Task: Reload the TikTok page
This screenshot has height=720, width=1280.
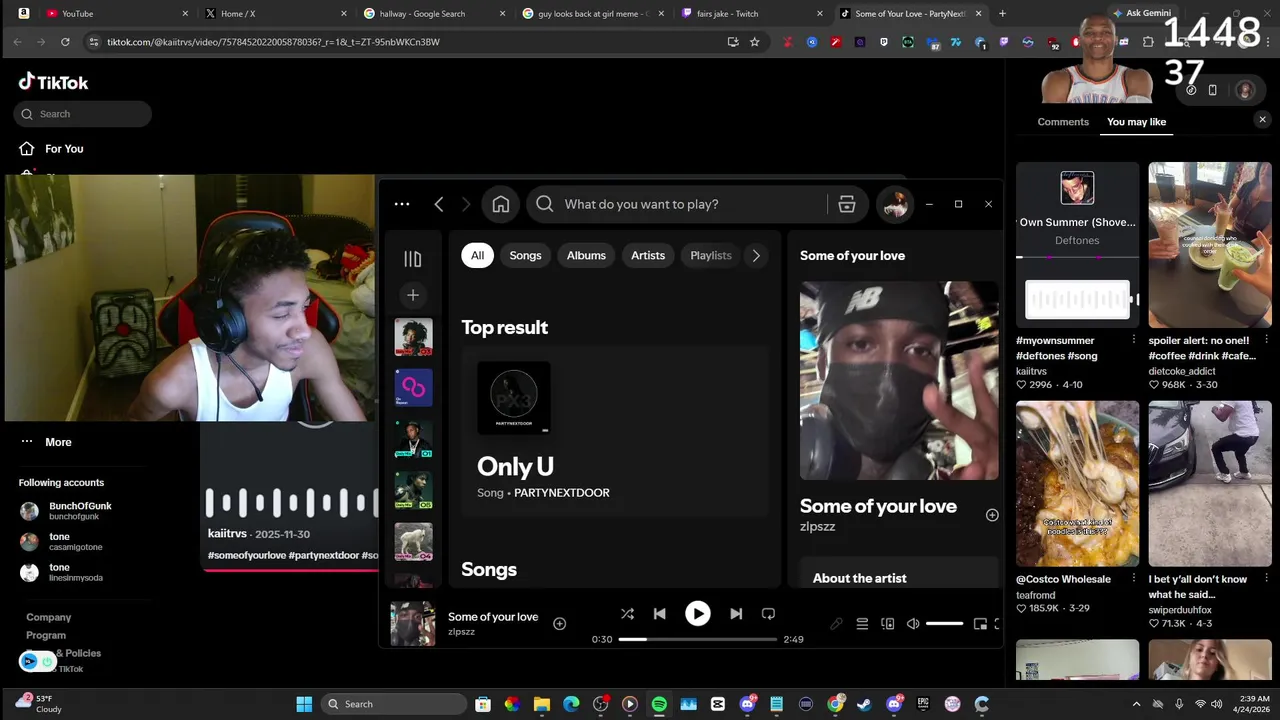Action: (65, 42)
